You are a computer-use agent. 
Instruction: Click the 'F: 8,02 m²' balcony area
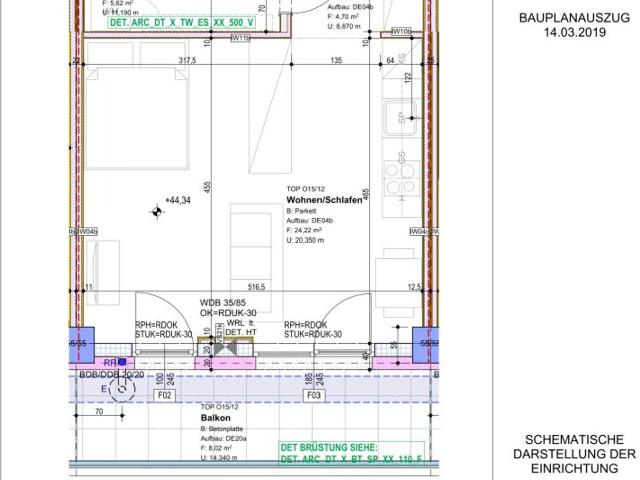pos(216,448)
